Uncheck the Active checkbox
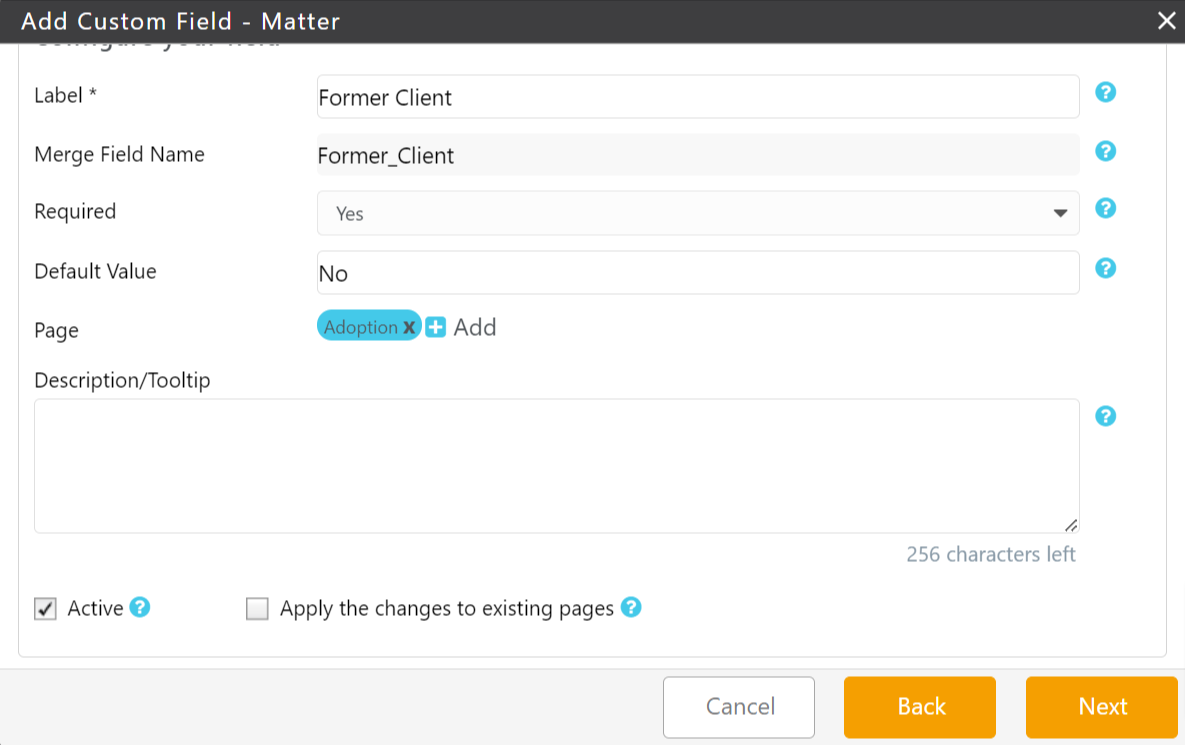Image resolution: width=1185 pixels, height=745 pixels. tap(45, 609)
